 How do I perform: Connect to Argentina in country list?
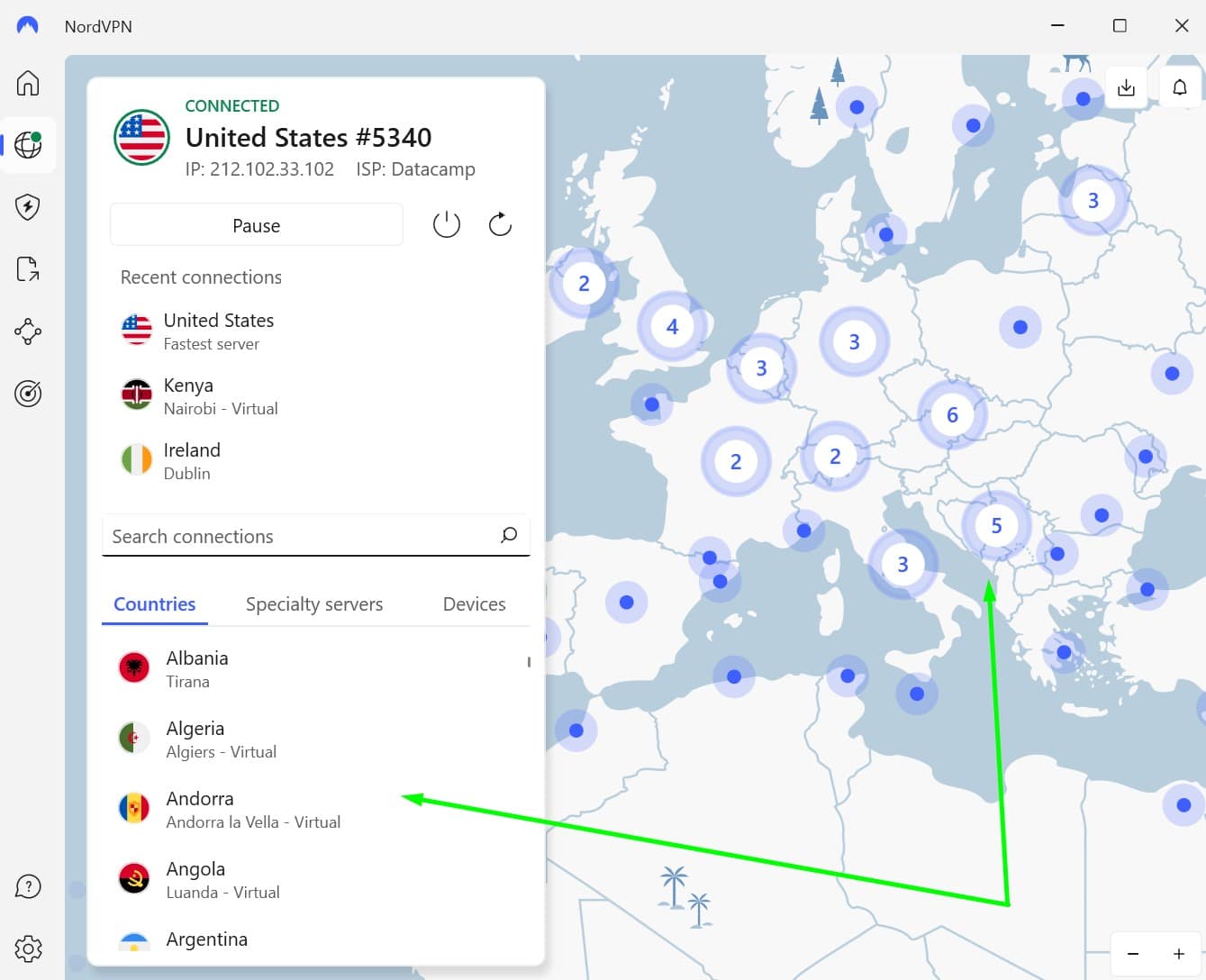click(x=315, y=940)
